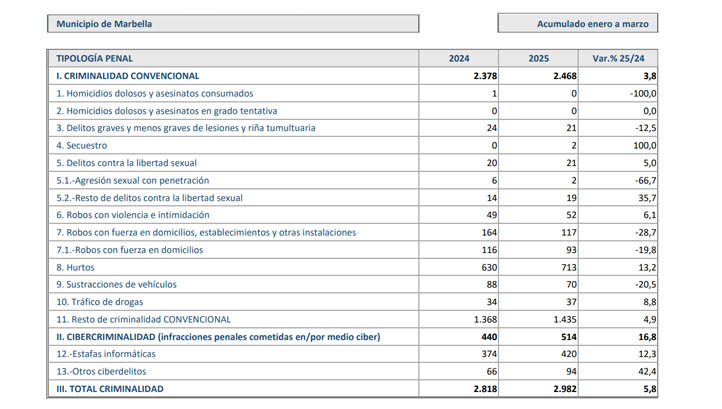This screenshot has height=409, width=722.
Task: Select '13.-Otros ciberdelitos' row label
Action: 101,372
